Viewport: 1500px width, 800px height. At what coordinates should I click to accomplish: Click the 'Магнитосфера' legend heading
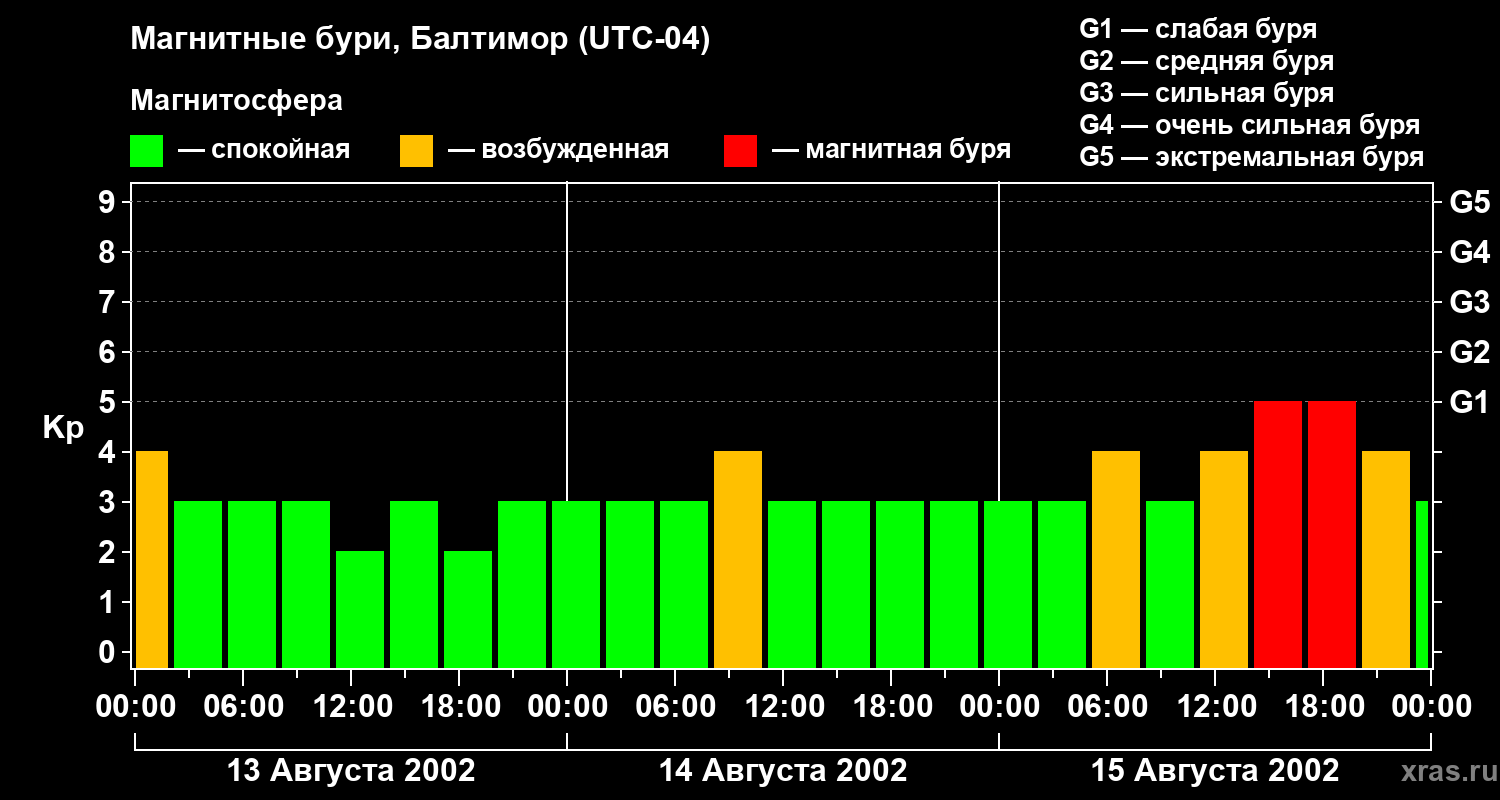click(236, 101)
